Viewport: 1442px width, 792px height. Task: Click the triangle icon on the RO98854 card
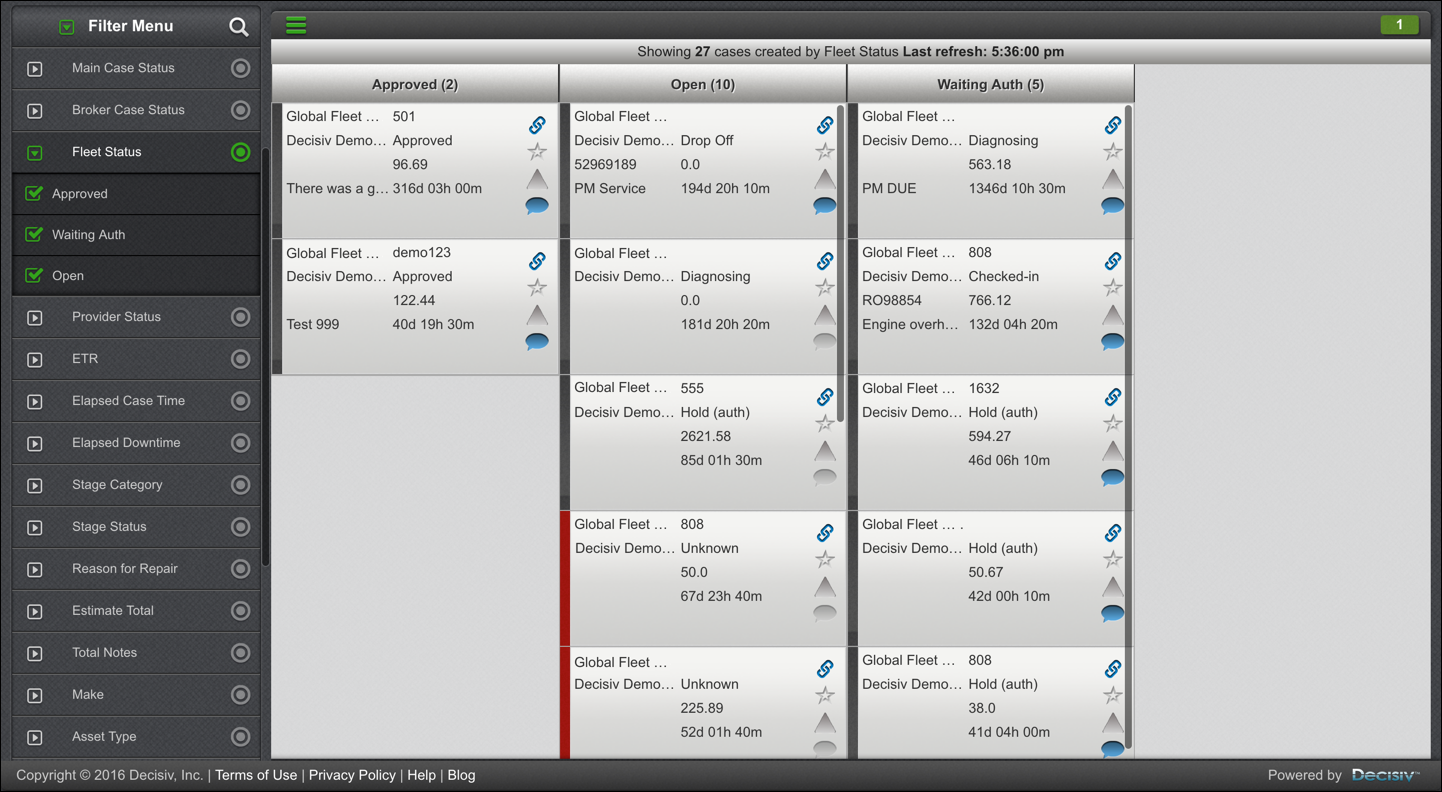click(x=1113, y=315)
